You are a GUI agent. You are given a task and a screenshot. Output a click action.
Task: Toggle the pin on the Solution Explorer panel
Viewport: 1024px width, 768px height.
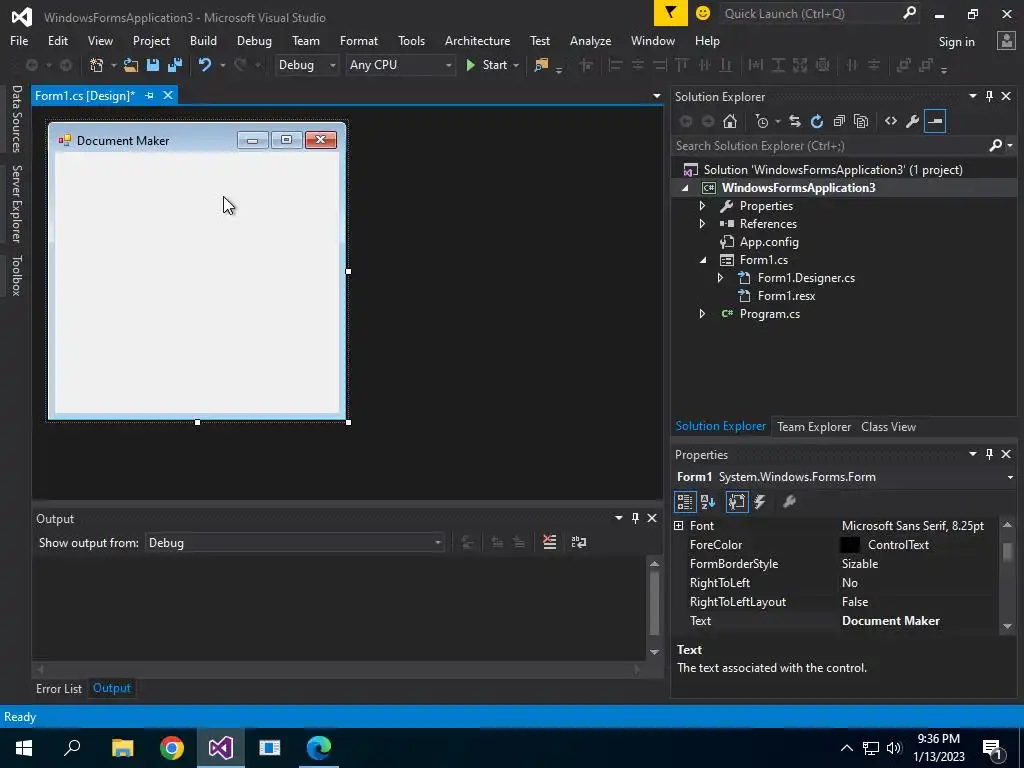click(x=989, y=96)
